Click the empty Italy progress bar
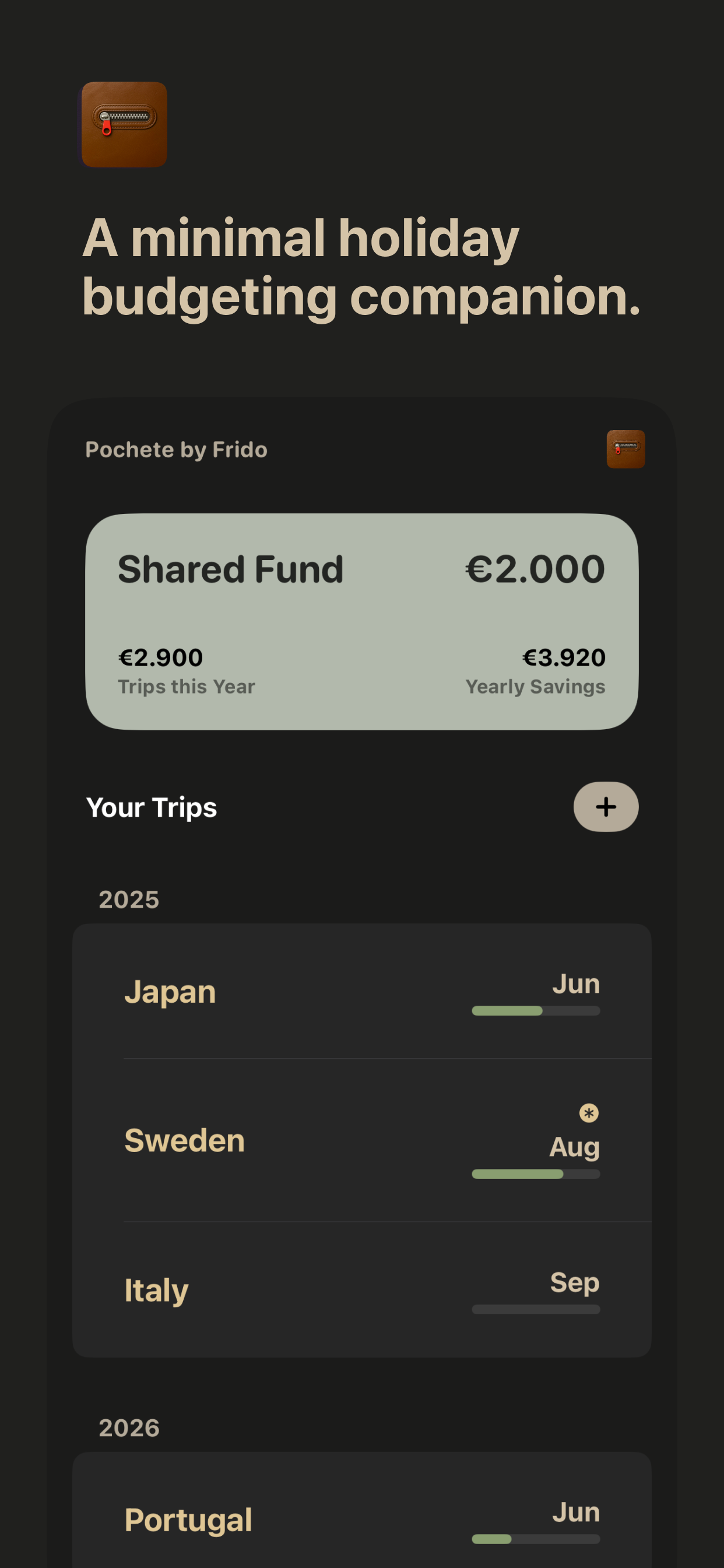The image size is (724, 1568). point(535,1308)
